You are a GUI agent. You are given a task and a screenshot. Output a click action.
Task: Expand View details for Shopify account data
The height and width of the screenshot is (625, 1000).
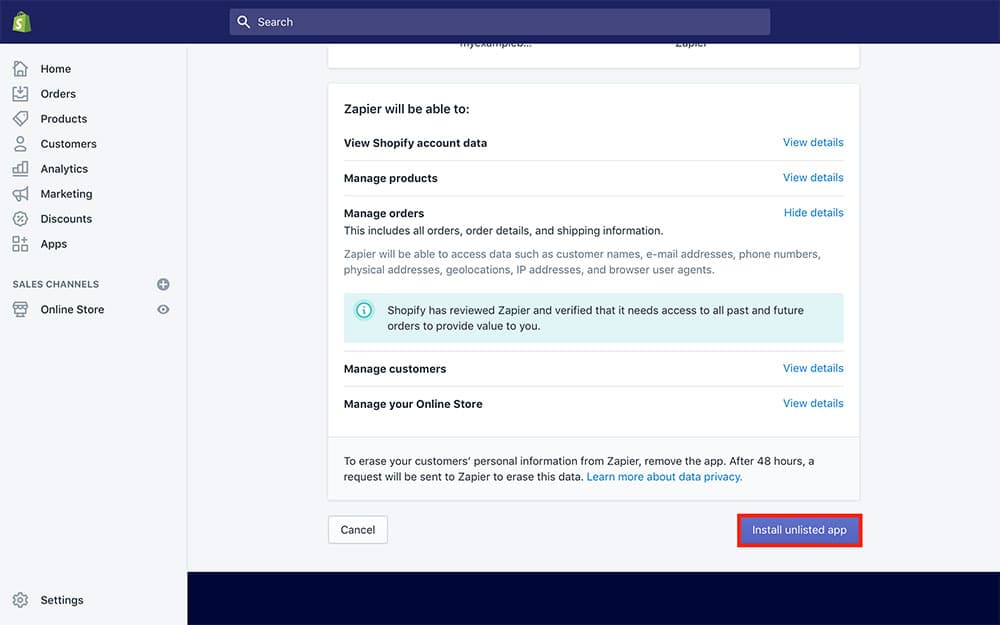pyautogui.click(x=813, y=143)
